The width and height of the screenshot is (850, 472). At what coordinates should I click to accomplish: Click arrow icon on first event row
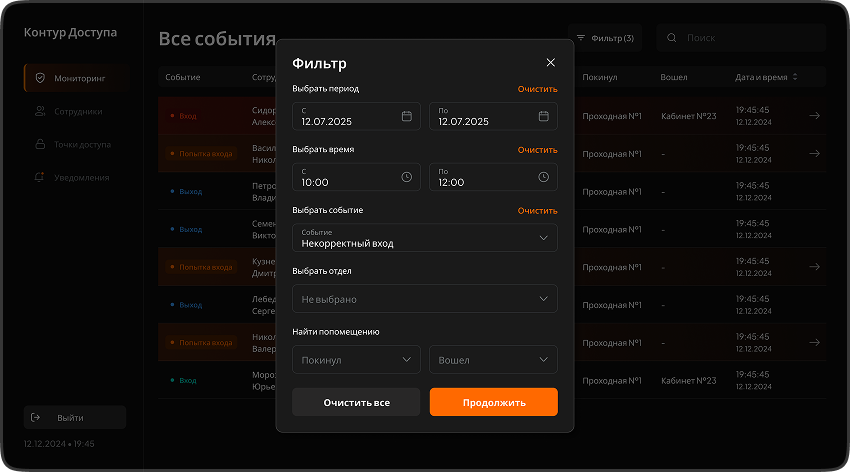point(814,116)
